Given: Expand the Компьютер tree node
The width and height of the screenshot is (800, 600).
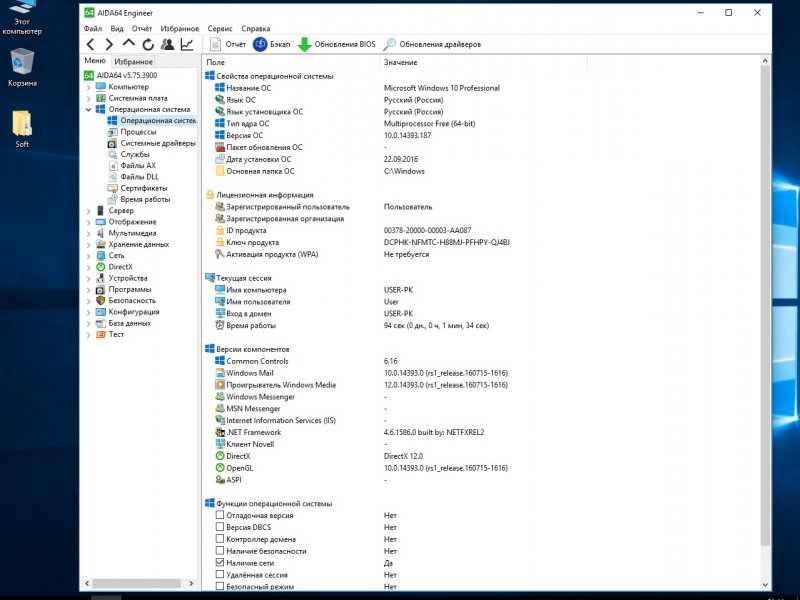Looking at the screenshot, I should [x=88, y=87].
